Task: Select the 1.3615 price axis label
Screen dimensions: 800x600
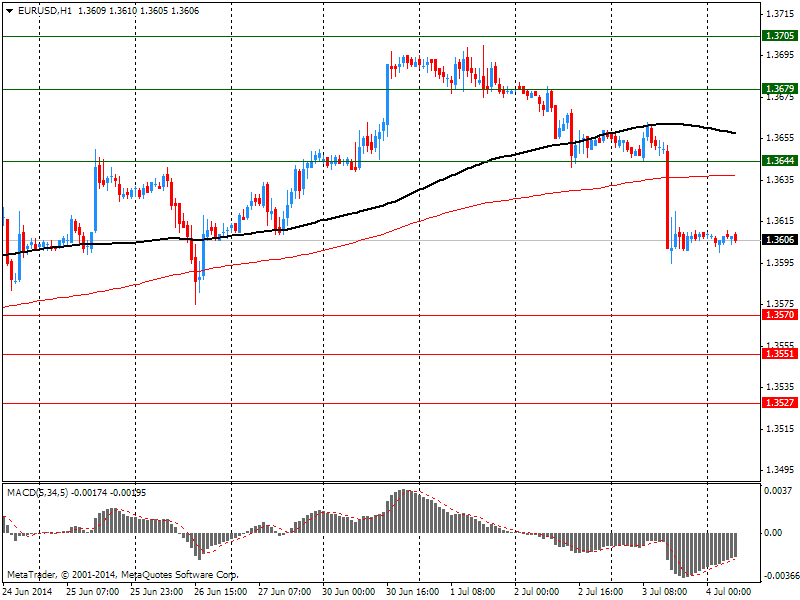Action: [x=780, y=221]
